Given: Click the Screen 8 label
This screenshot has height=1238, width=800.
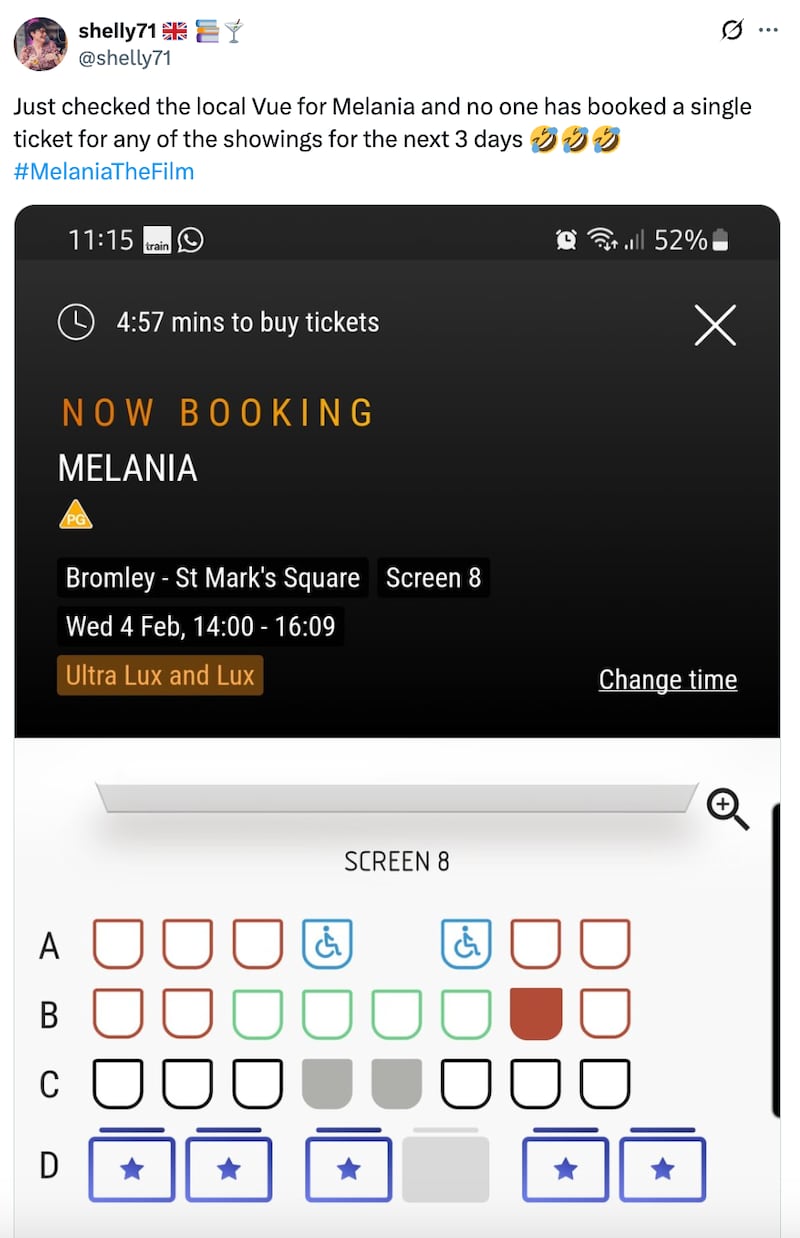Looking at the screenshot, I should pyautogui.click(x=433, y=577).
